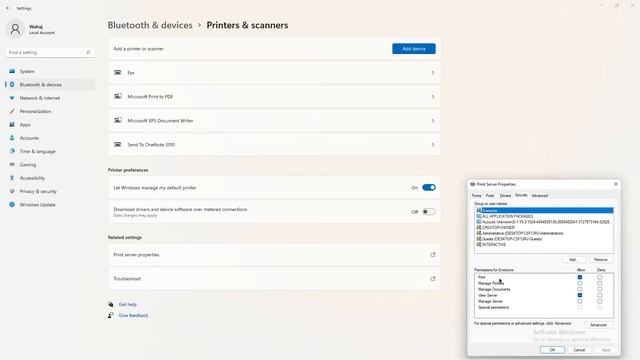Toggle Let Windows manage my default printer
Viewport: 640px width, 360px height.
pyautogui.click(x=429, y=188)
